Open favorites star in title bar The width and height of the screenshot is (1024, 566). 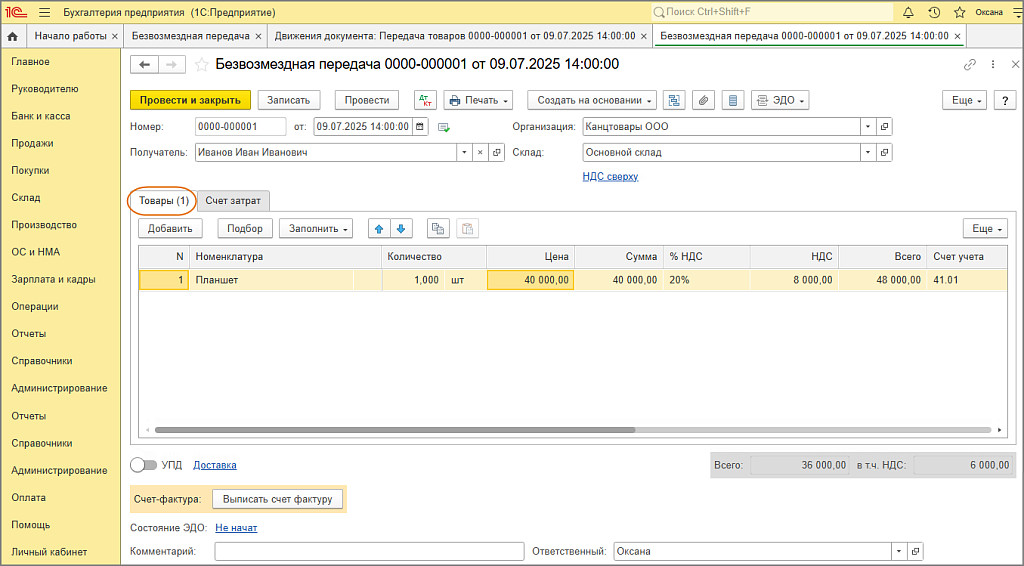[959, 12]
